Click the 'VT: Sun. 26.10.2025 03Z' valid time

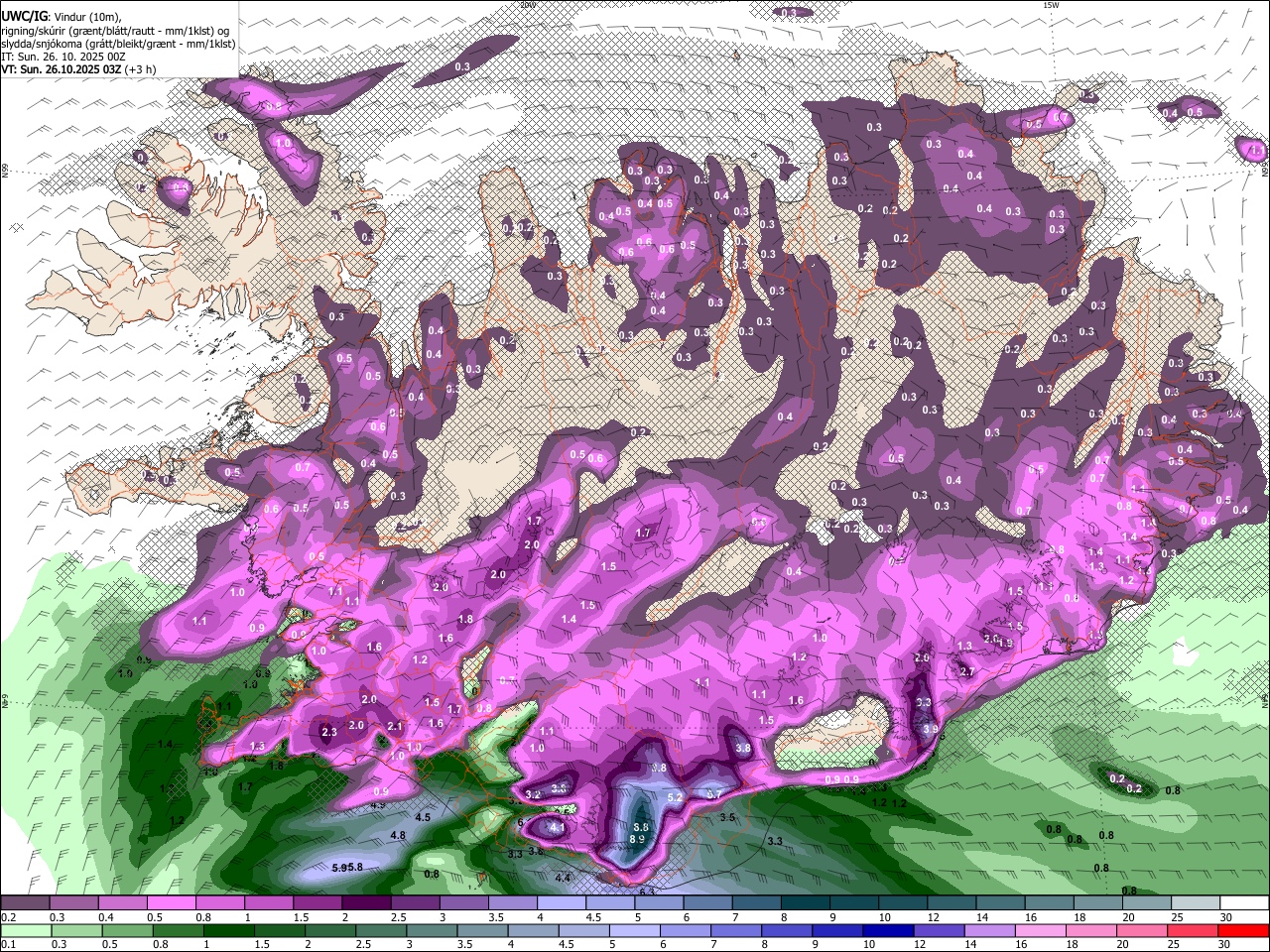62,69
